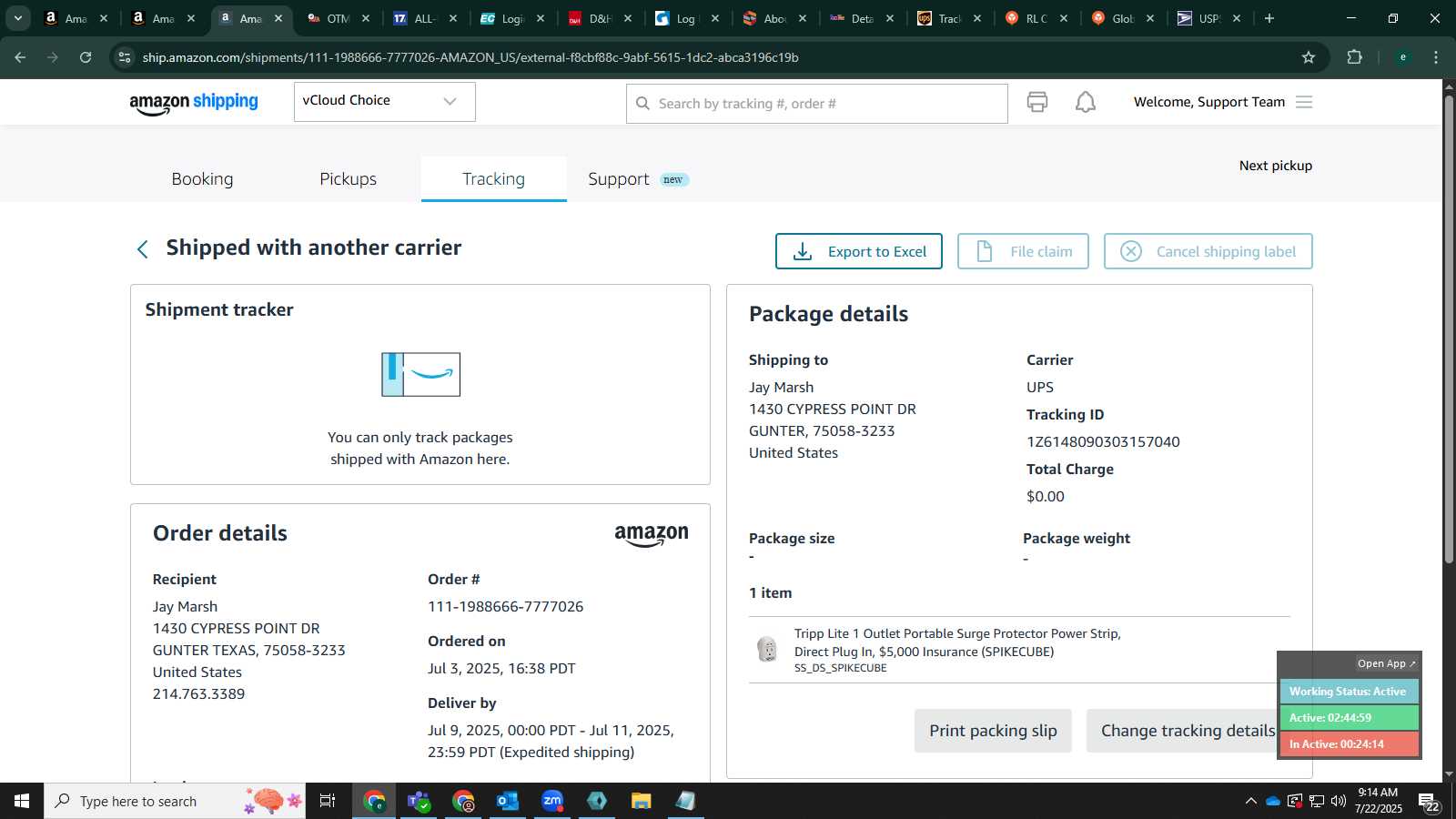Screen dimensions: 1456x819
Task: Open the Windows Start menu
Action: pos(22,801)
